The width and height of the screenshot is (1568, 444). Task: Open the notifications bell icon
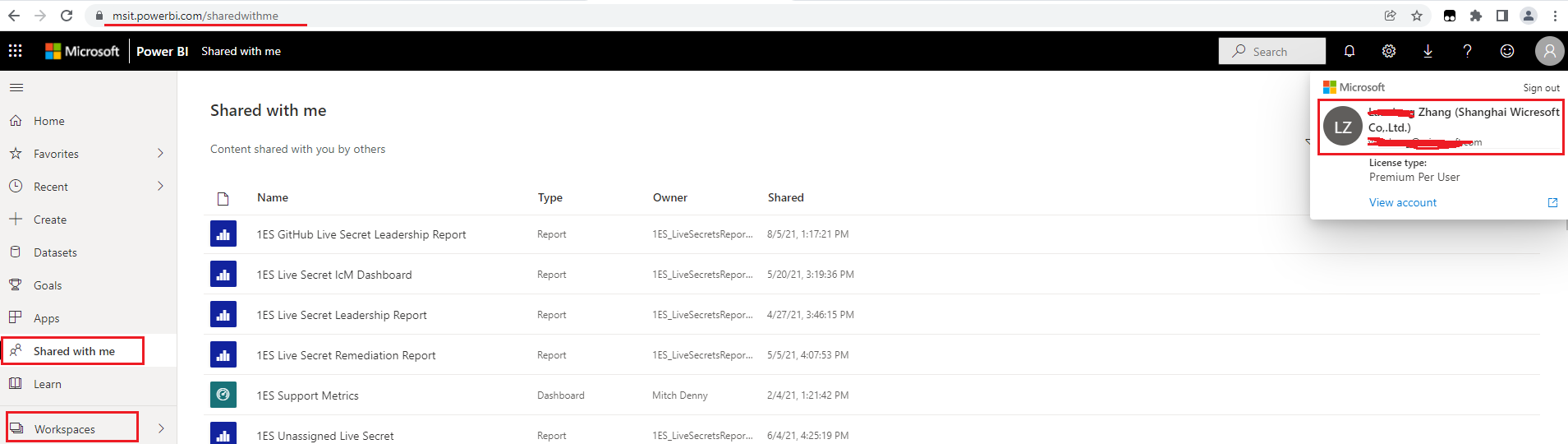click(x=1350, y=51)
